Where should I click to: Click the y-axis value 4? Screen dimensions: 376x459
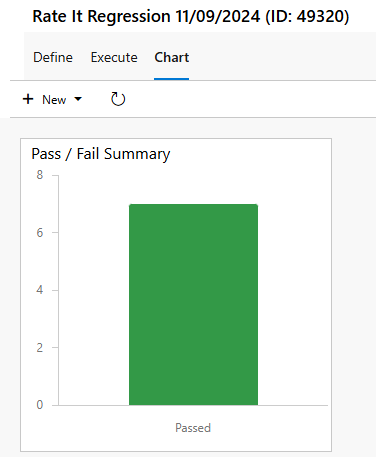coord(40,290)
